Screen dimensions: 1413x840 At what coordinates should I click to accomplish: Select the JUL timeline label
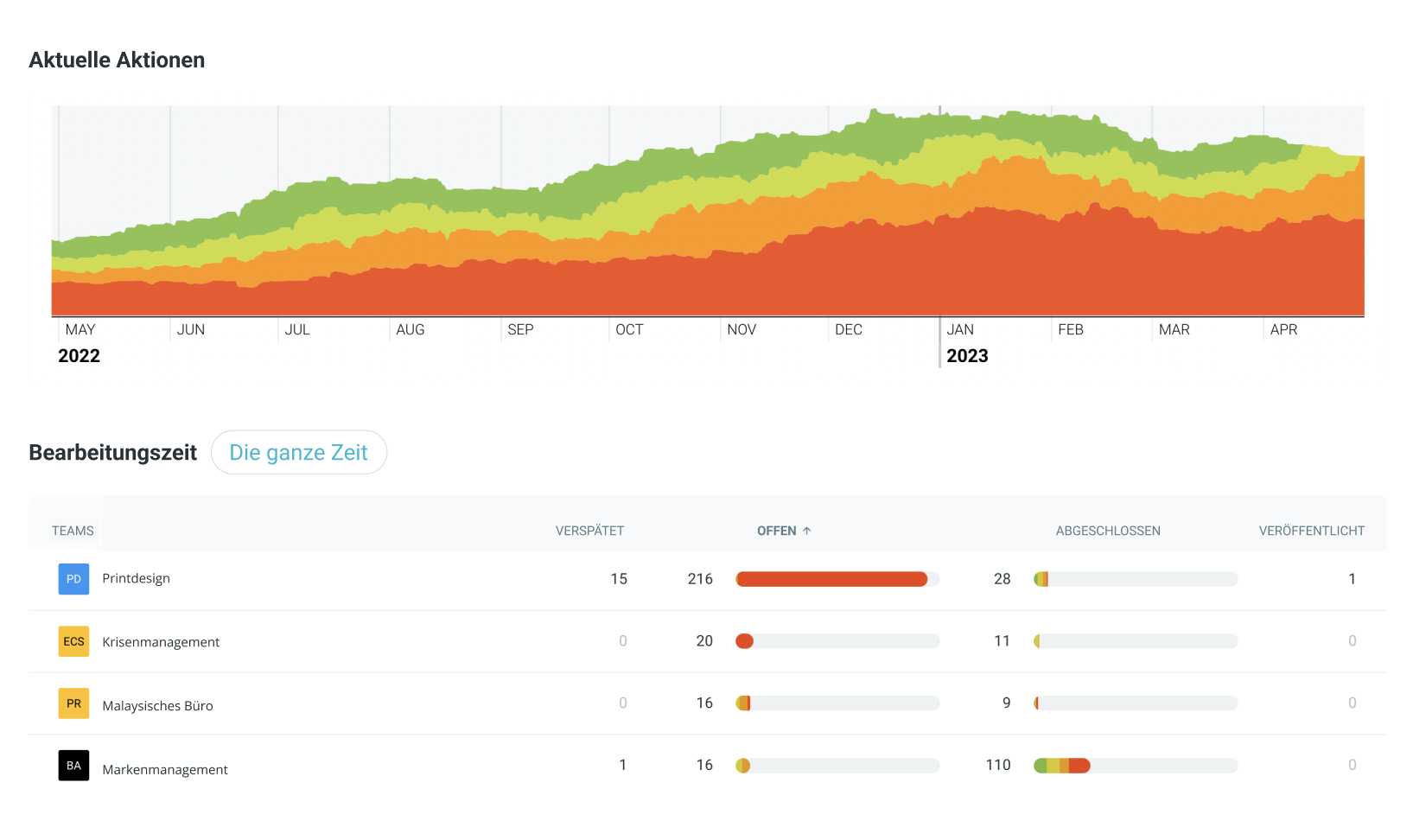pyautogui.click(x=297, y=329)
